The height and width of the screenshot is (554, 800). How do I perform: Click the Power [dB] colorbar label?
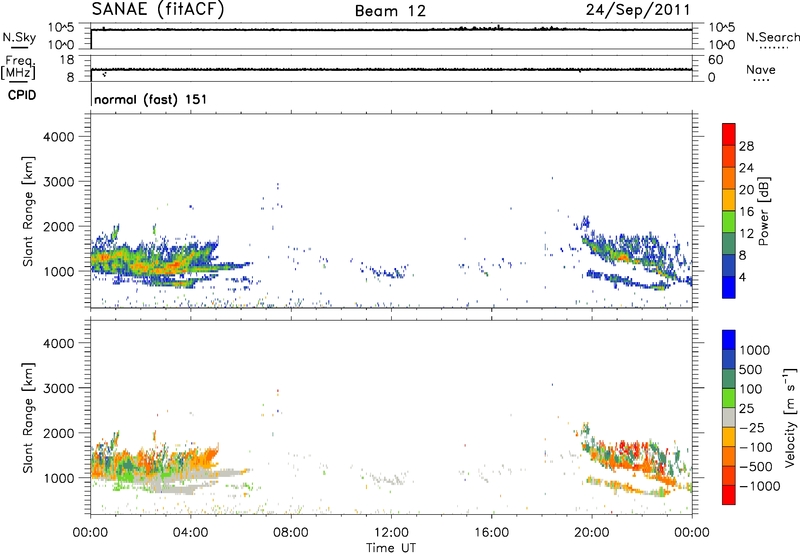click(x=763, y=211)
